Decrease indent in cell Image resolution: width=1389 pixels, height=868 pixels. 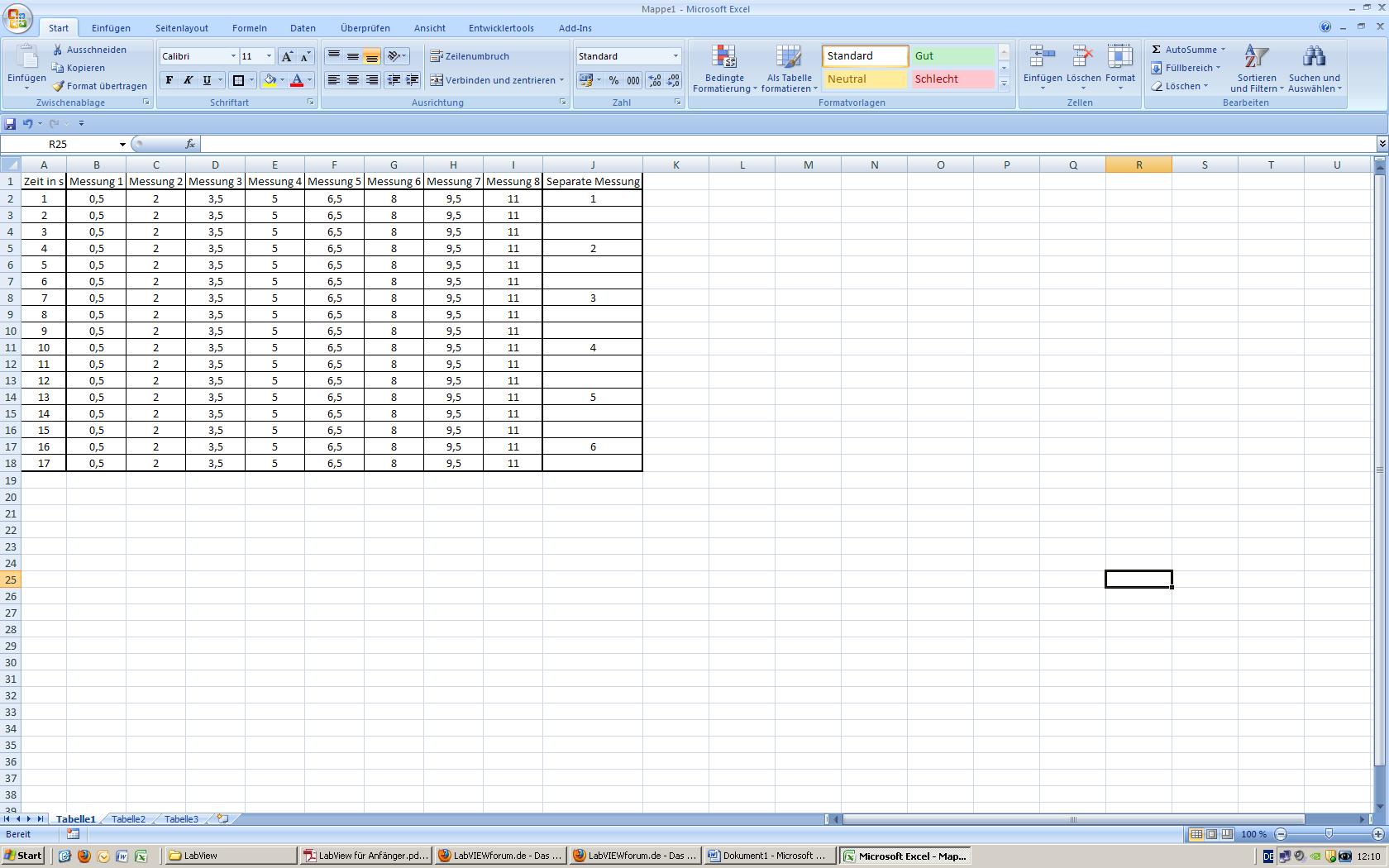[x=394, y=80]
